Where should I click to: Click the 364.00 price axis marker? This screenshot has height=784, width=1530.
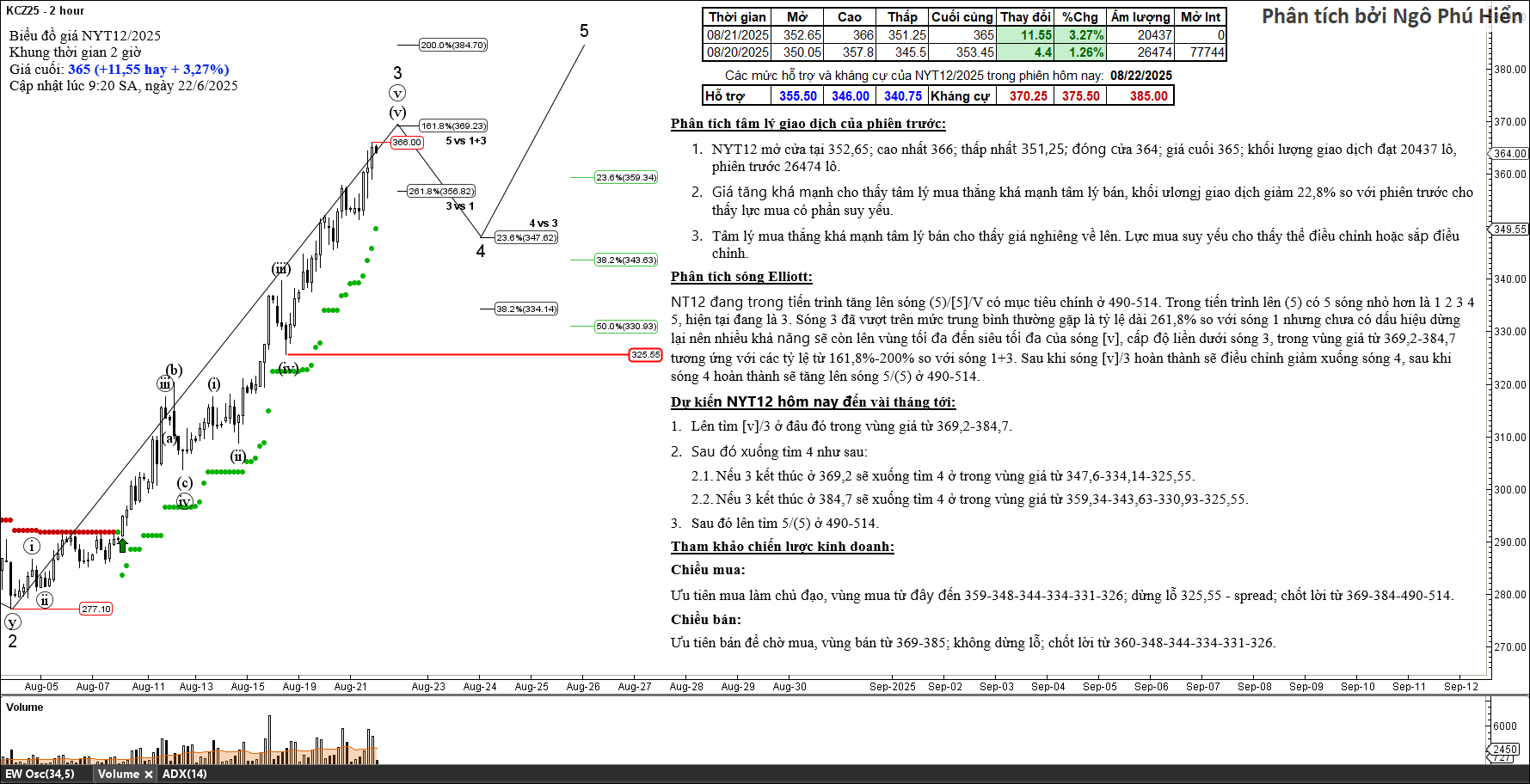(x=1509, y=154)
